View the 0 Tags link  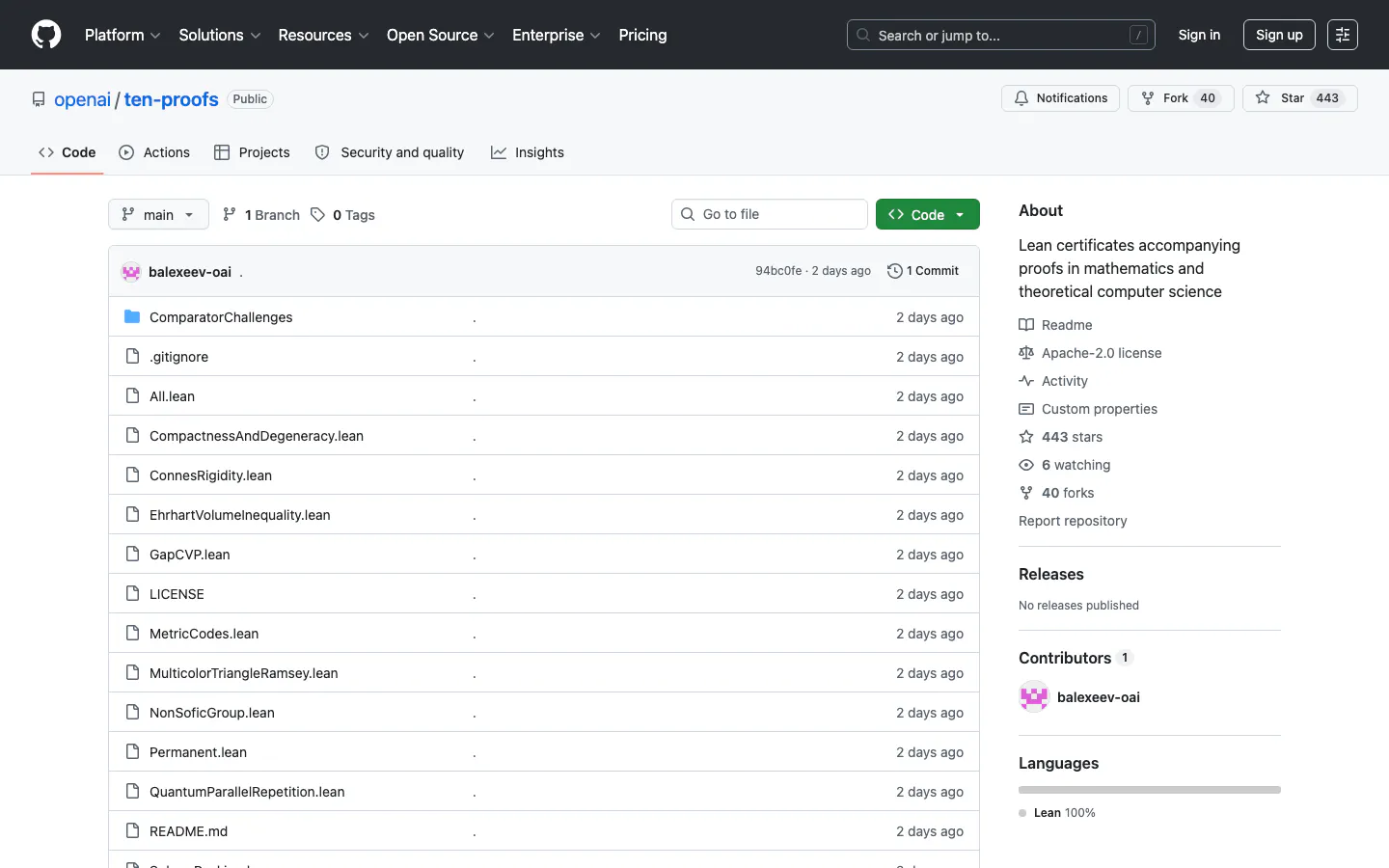(x=343, y=215)
